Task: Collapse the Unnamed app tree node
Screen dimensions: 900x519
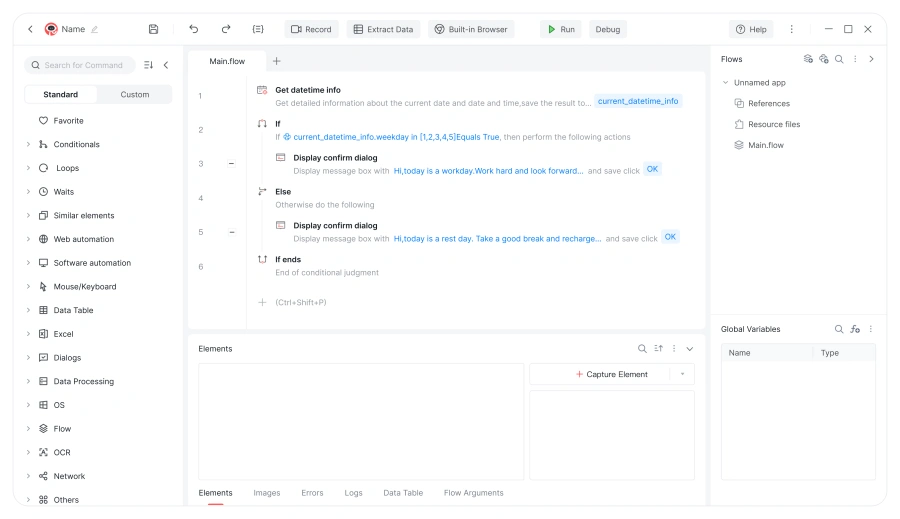Action: pos(725,83)
